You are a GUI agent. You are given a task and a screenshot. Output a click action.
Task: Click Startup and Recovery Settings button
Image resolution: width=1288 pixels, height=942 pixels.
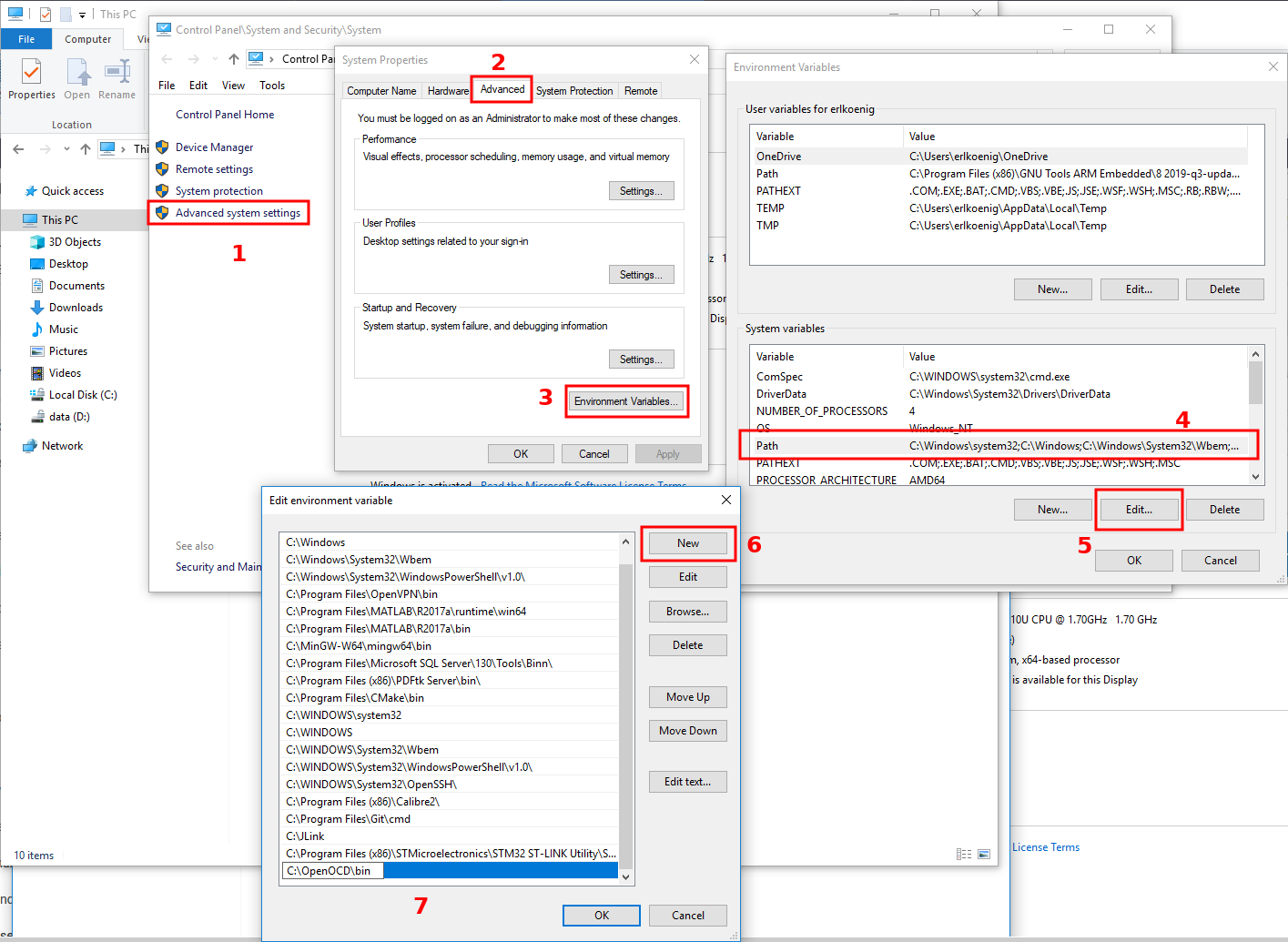(641, 360)
